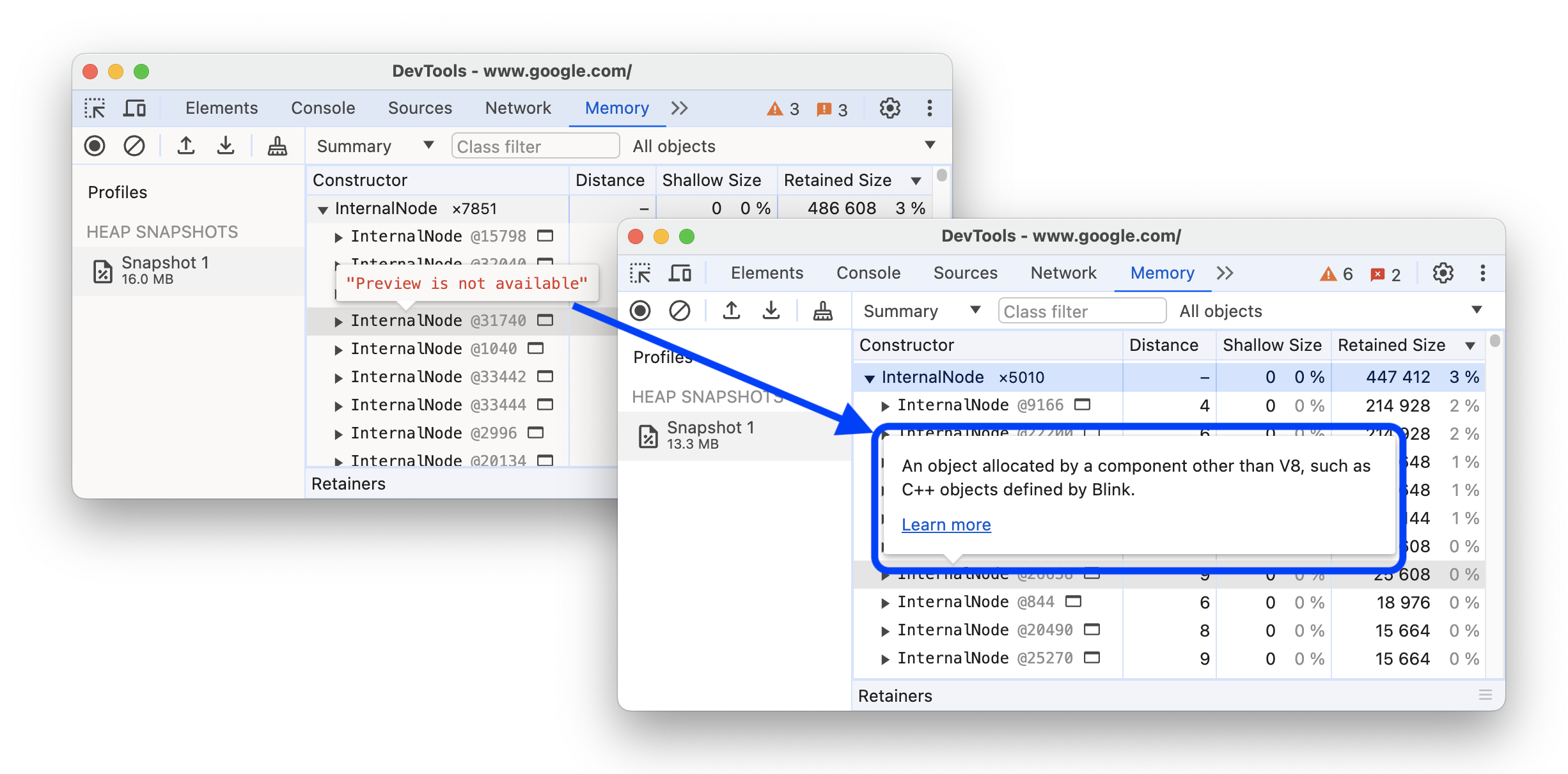Expand the InternalNode x7851 constructor group

pos(318,211)
